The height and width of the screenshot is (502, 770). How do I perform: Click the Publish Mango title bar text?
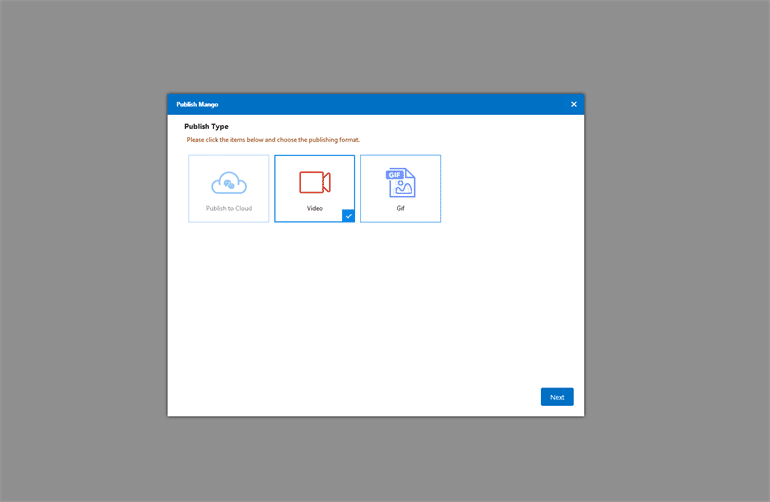tap(197, 104)
